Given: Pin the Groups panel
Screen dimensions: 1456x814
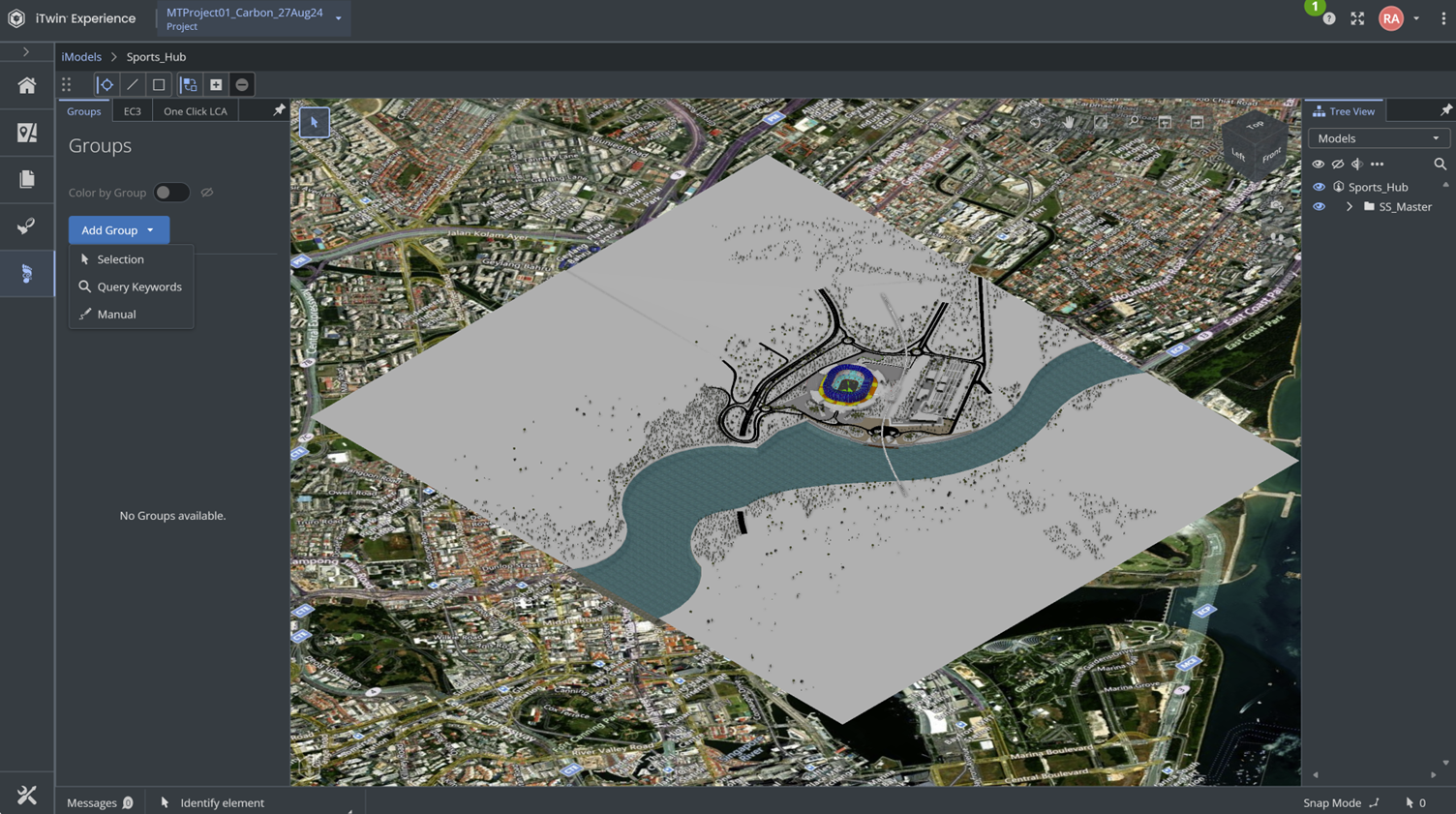Looking at the screenshot, I should (279, 110).
